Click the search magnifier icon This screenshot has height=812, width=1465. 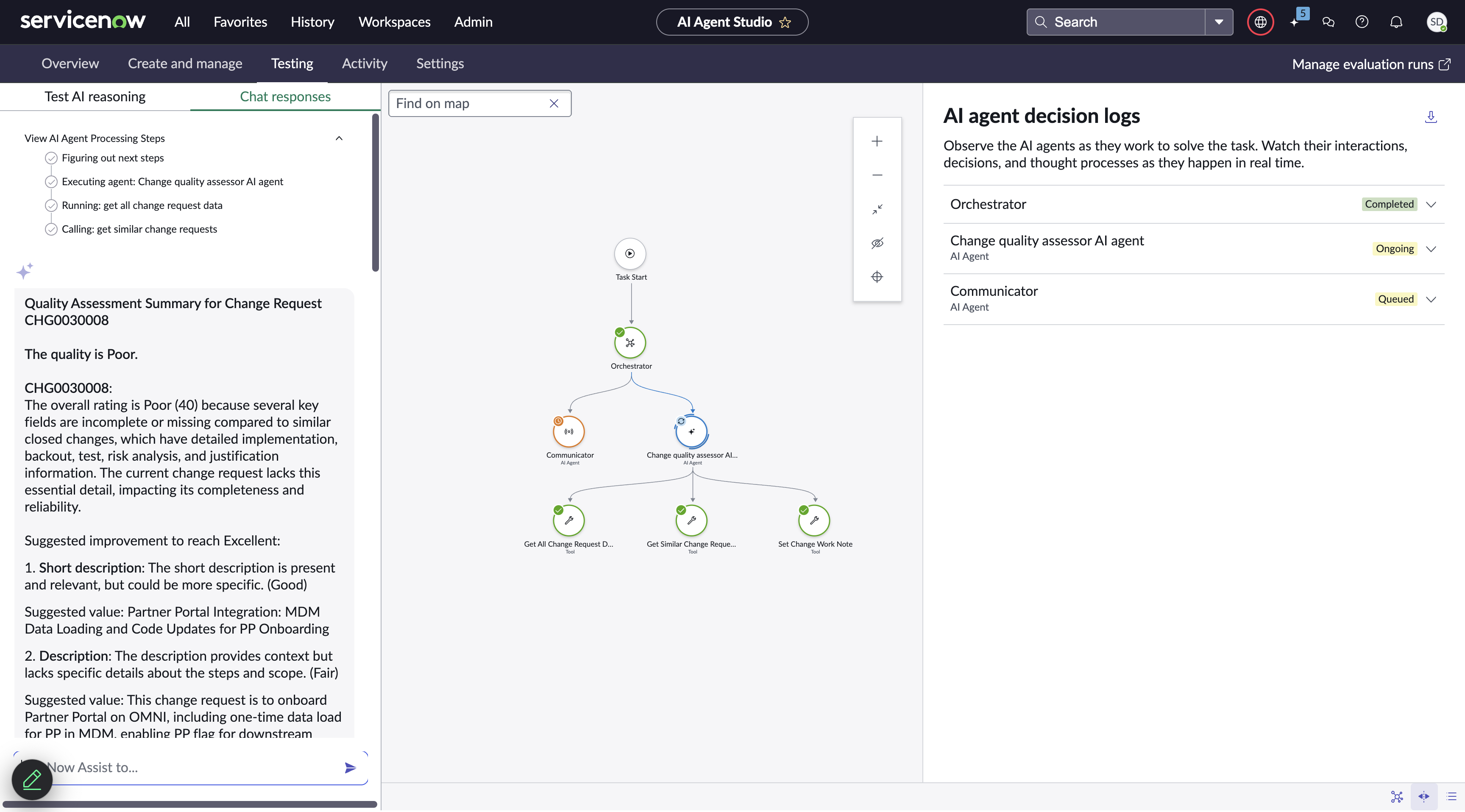point(1041,22)
